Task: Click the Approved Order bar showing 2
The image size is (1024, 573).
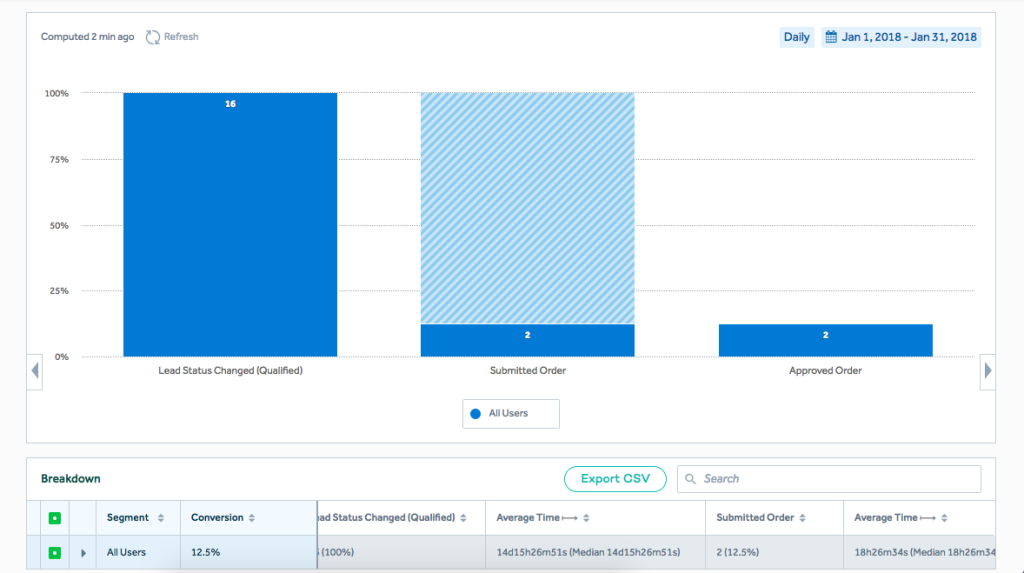Action: (825, 340)
